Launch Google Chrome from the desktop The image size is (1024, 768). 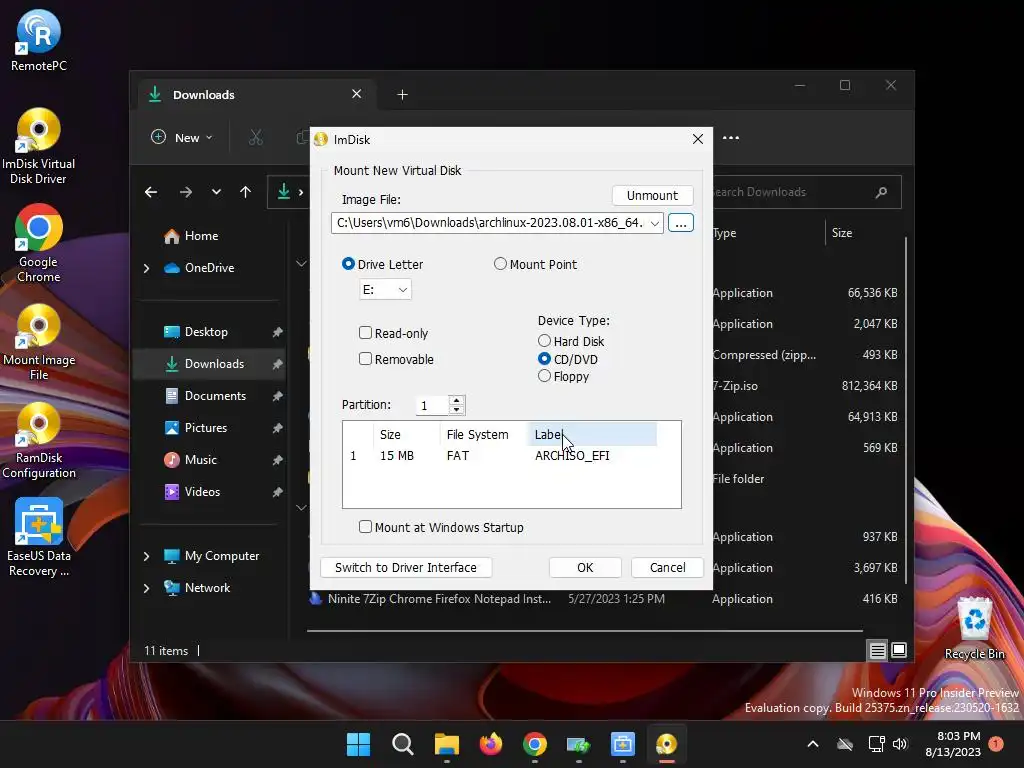point(39,244)
